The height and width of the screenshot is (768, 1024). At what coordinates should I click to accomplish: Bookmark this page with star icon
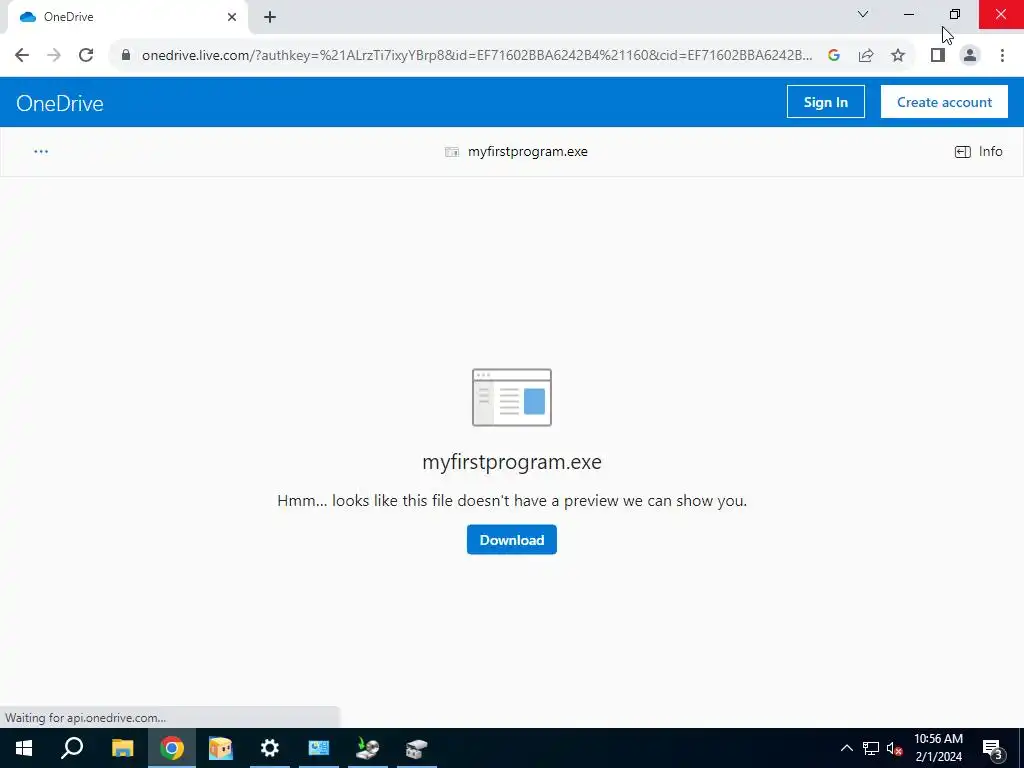[x=898, y=56]
